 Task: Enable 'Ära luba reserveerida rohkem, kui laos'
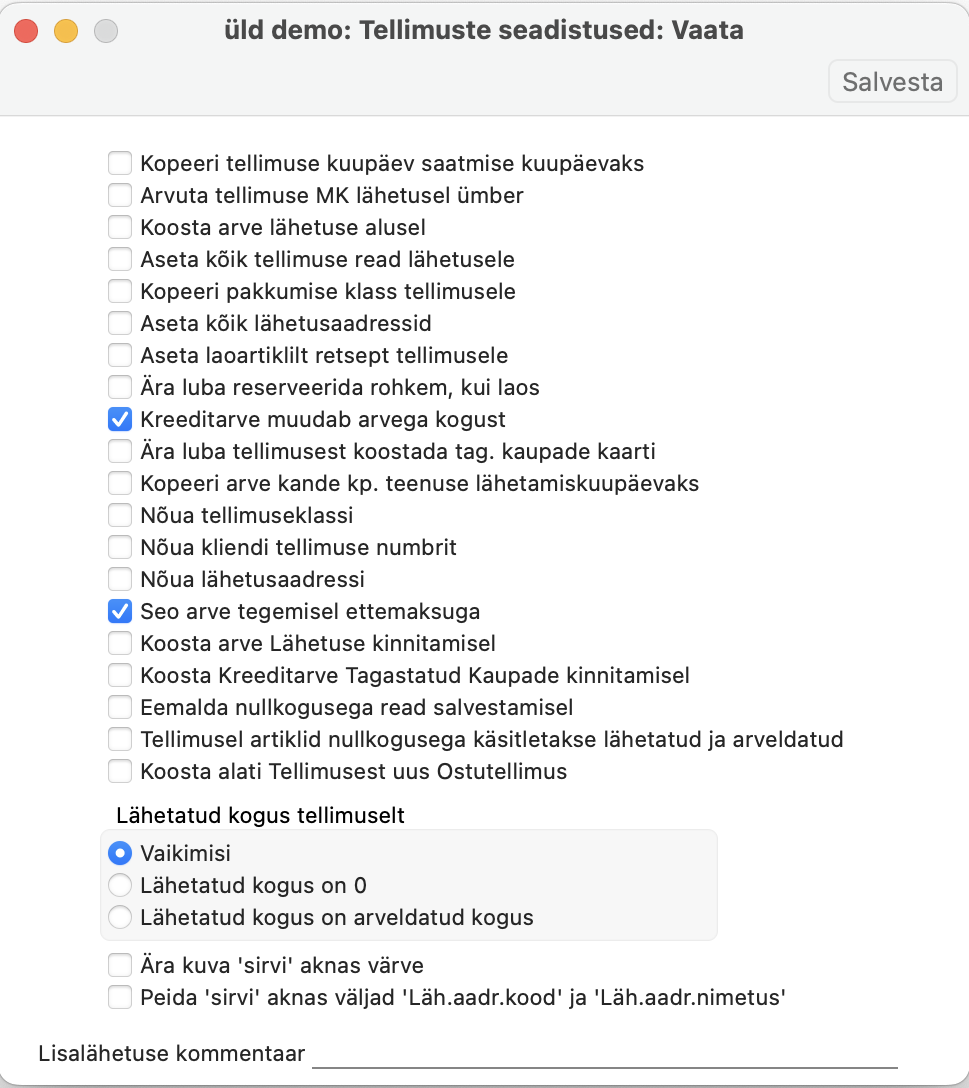[120, 387]
